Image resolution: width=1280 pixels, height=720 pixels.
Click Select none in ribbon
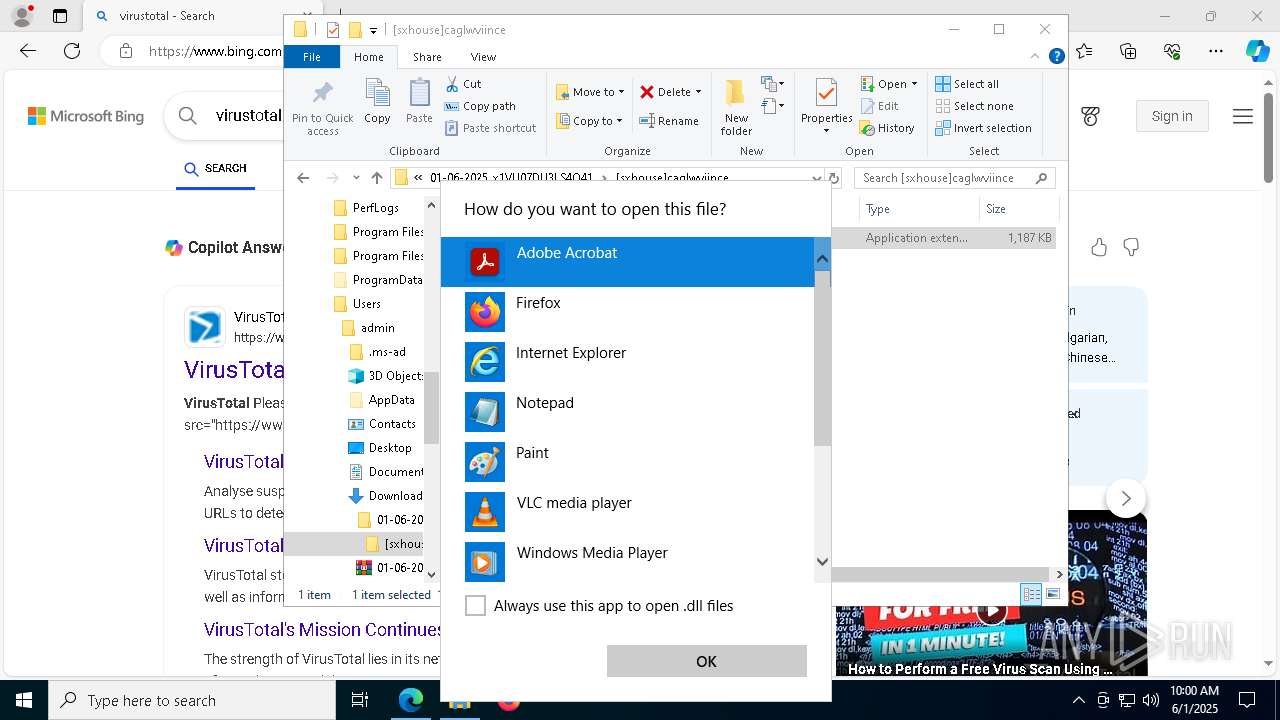(974, 106)
